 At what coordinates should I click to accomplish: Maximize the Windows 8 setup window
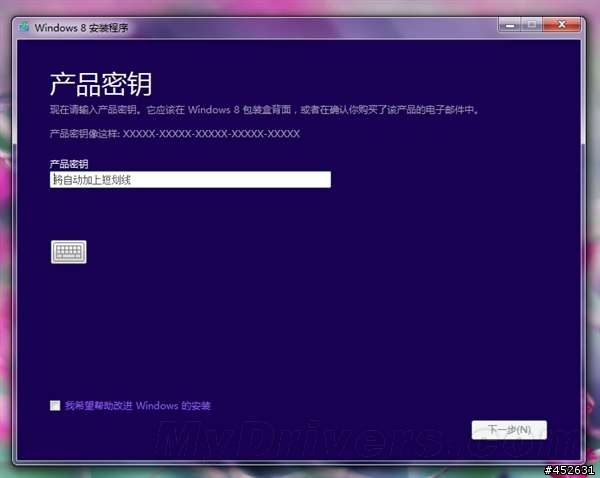point(532,25)
